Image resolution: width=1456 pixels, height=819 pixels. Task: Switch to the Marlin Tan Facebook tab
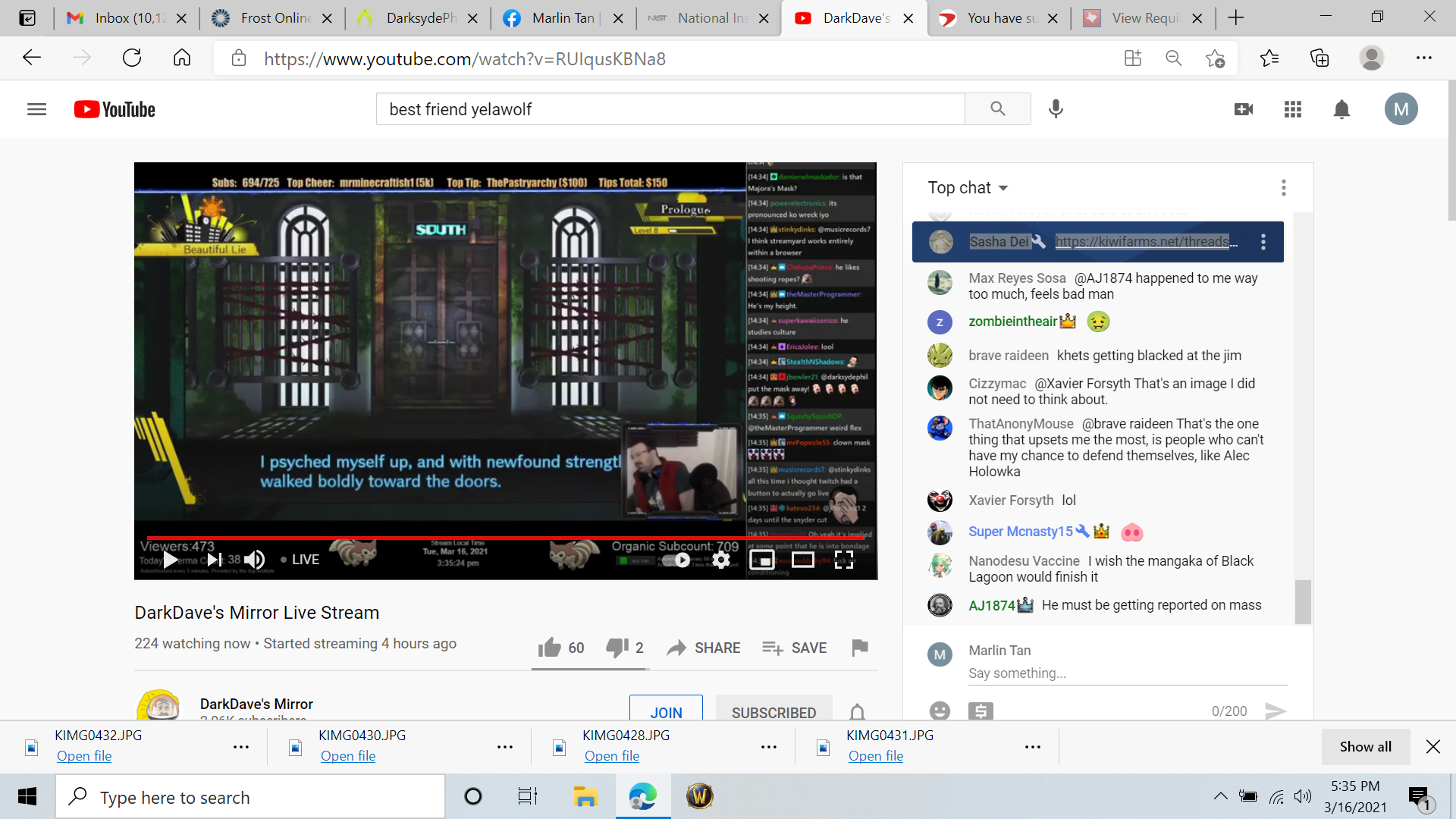point(563,18)
